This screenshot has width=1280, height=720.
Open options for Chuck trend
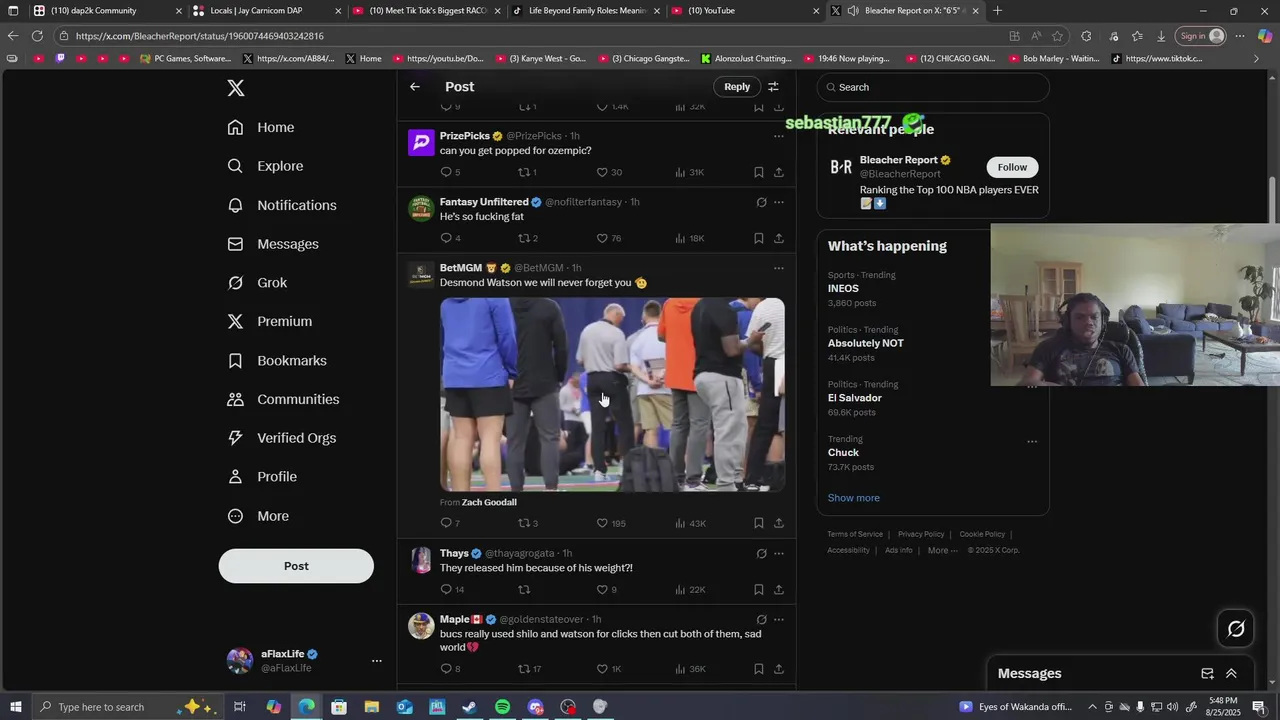pyautogui.click(x=1032, y=441)
